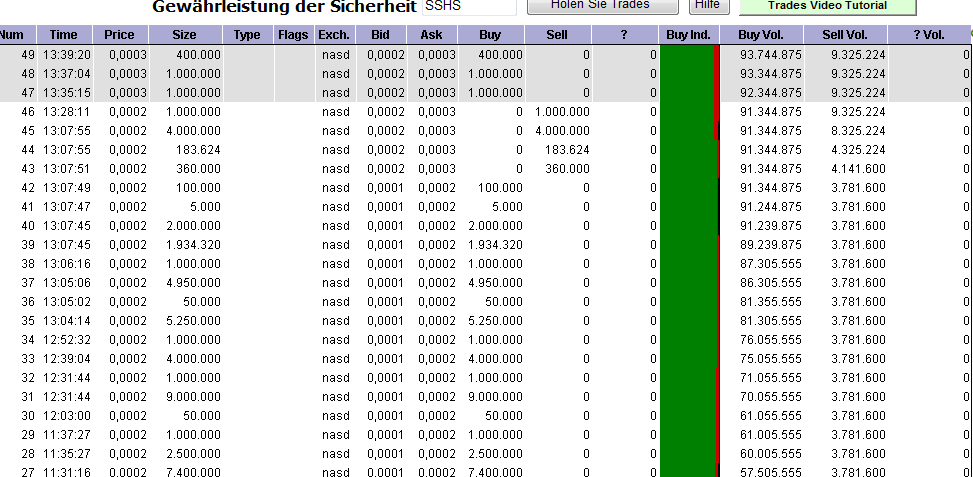Select trade time 13:39:20

pyautogui.click(x=67, y=55)
